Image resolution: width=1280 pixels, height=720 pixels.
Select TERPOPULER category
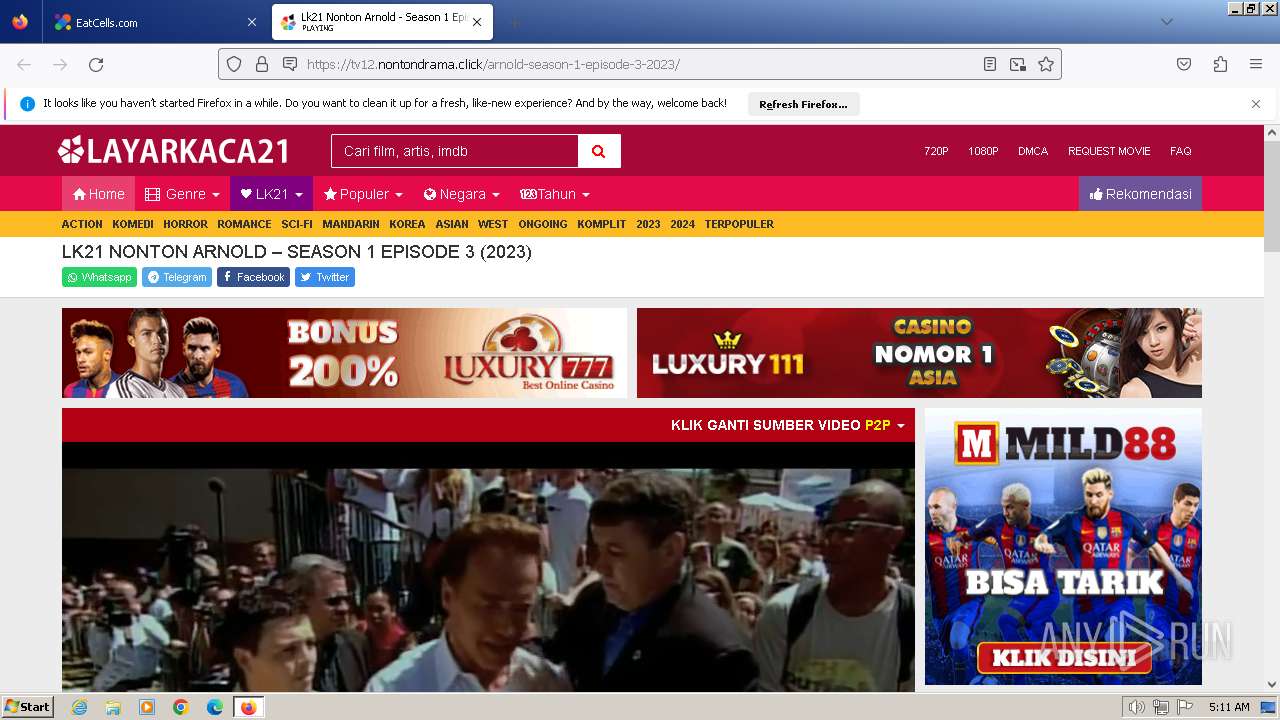click(x=739, y=224)
